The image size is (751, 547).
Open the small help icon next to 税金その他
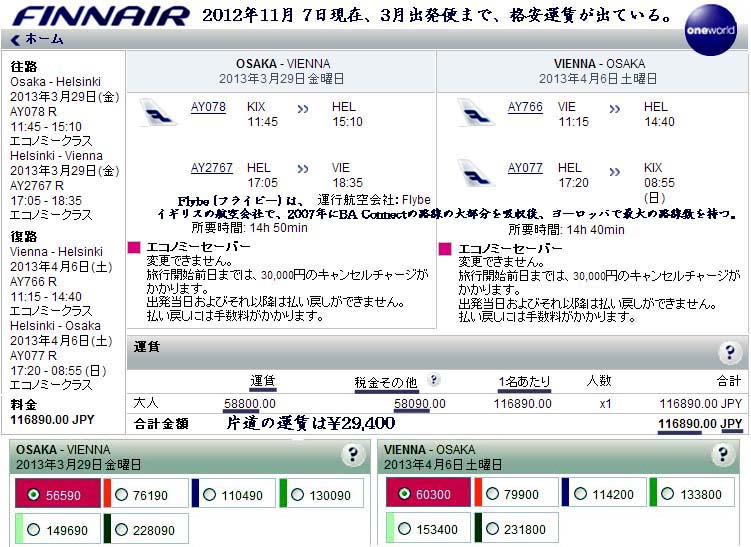tap(433, 380)
